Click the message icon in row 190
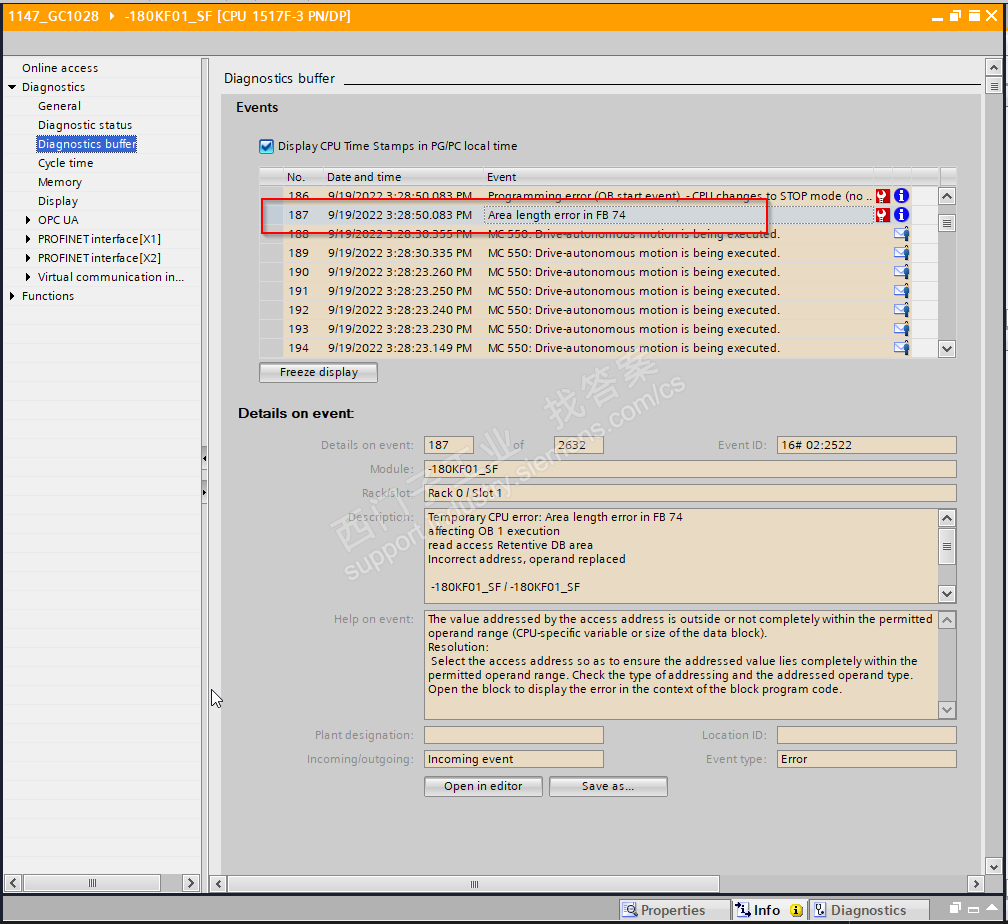This screenshot has width=1008, height=924. 901,272
